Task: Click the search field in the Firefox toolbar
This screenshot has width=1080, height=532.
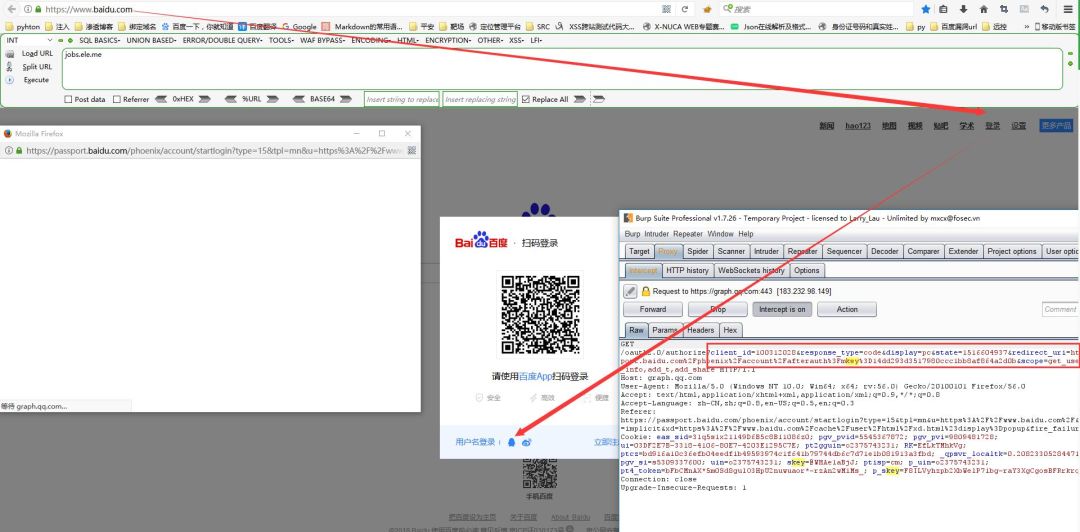Action: (817, 10)
